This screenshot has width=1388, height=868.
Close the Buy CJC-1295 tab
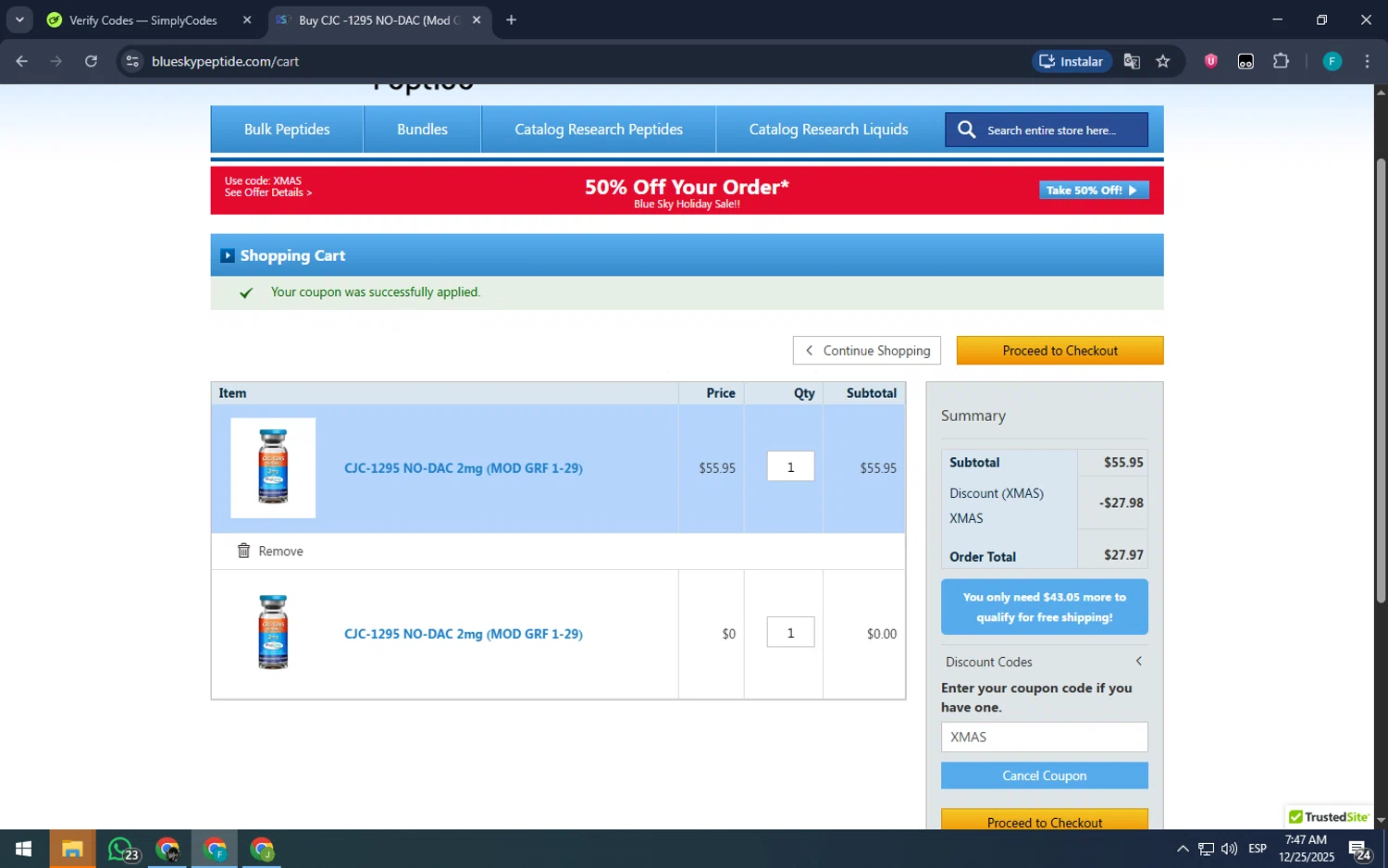coord(477,19)
